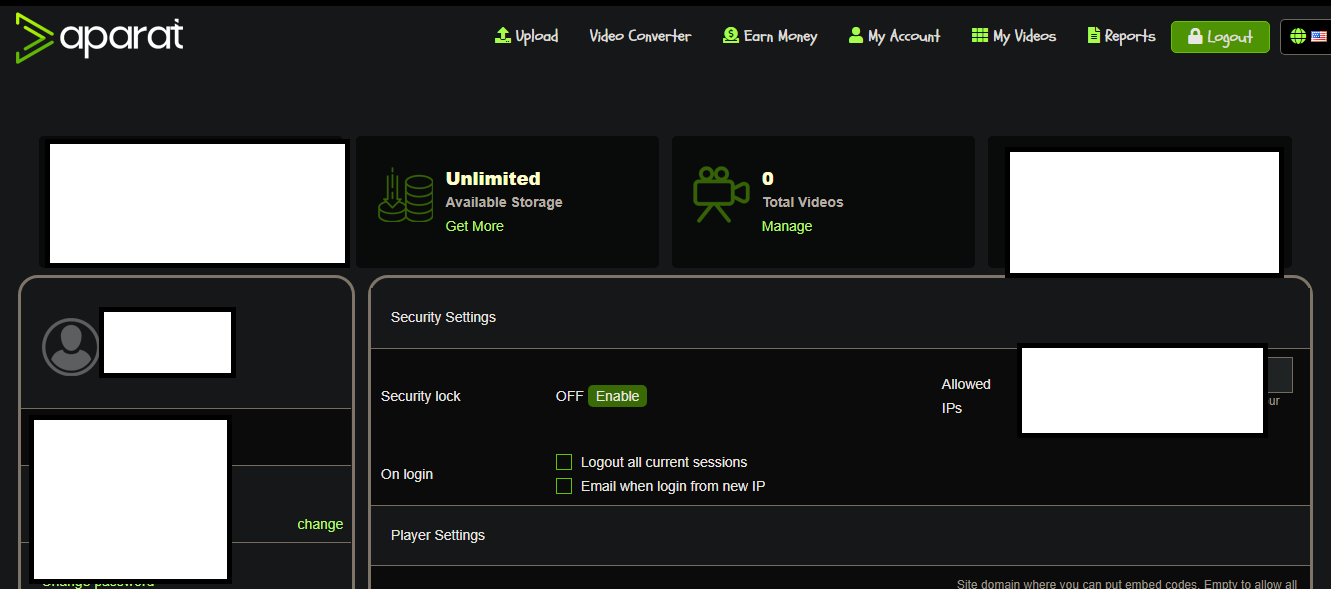Open Video Converter menu item
Screen dimensions: 1331x589
click(640, 36)
